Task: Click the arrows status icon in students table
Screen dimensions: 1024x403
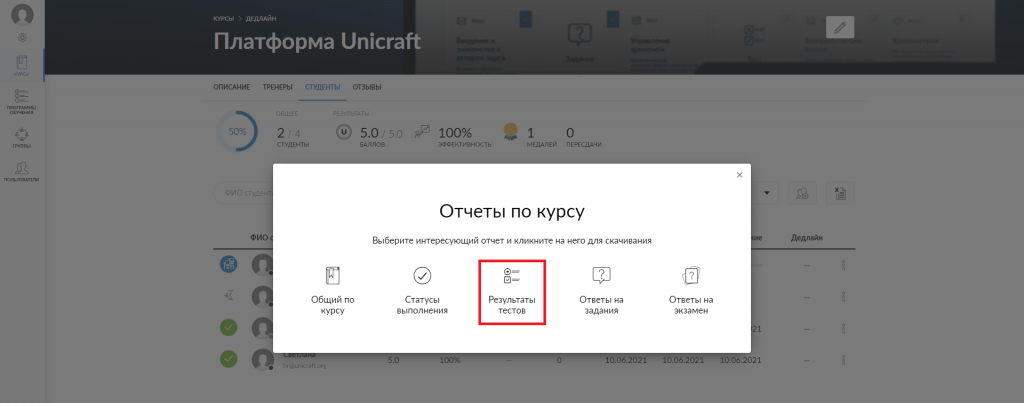Action: pyautogui.click(x=229, y=296)
